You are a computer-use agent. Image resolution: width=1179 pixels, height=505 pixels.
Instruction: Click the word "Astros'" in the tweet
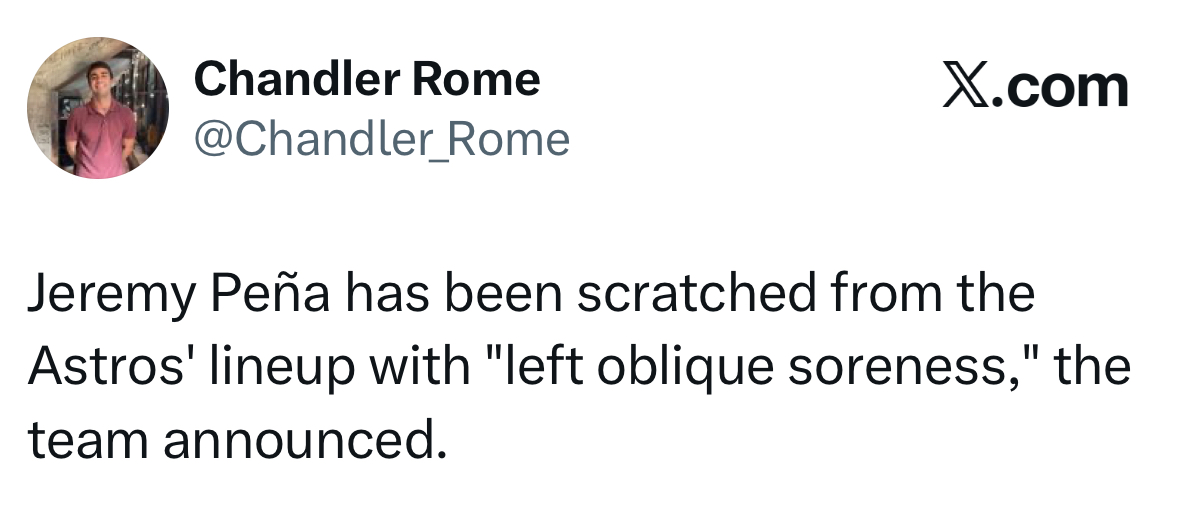(x=106, y=366)
